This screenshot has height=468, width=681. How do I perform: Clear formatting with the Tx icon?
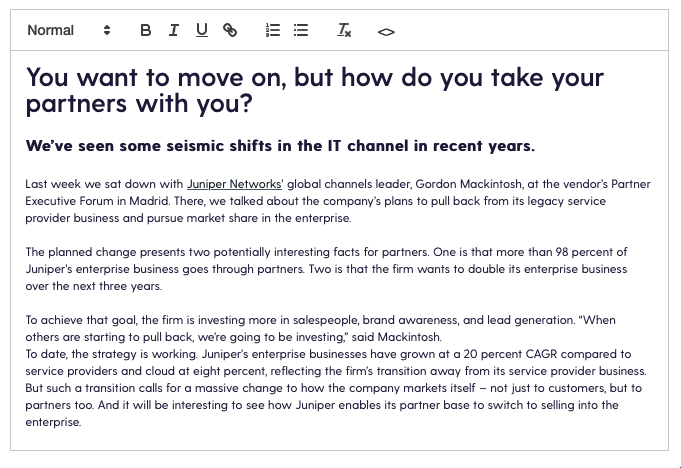click(344, 30)
